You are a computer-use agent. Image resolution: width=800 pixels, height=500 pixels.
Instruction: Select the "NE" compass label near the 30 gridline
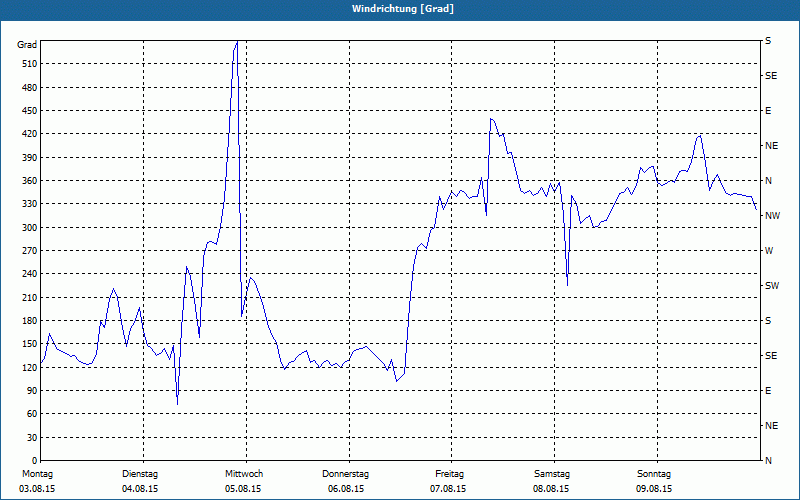click(772, 426)
